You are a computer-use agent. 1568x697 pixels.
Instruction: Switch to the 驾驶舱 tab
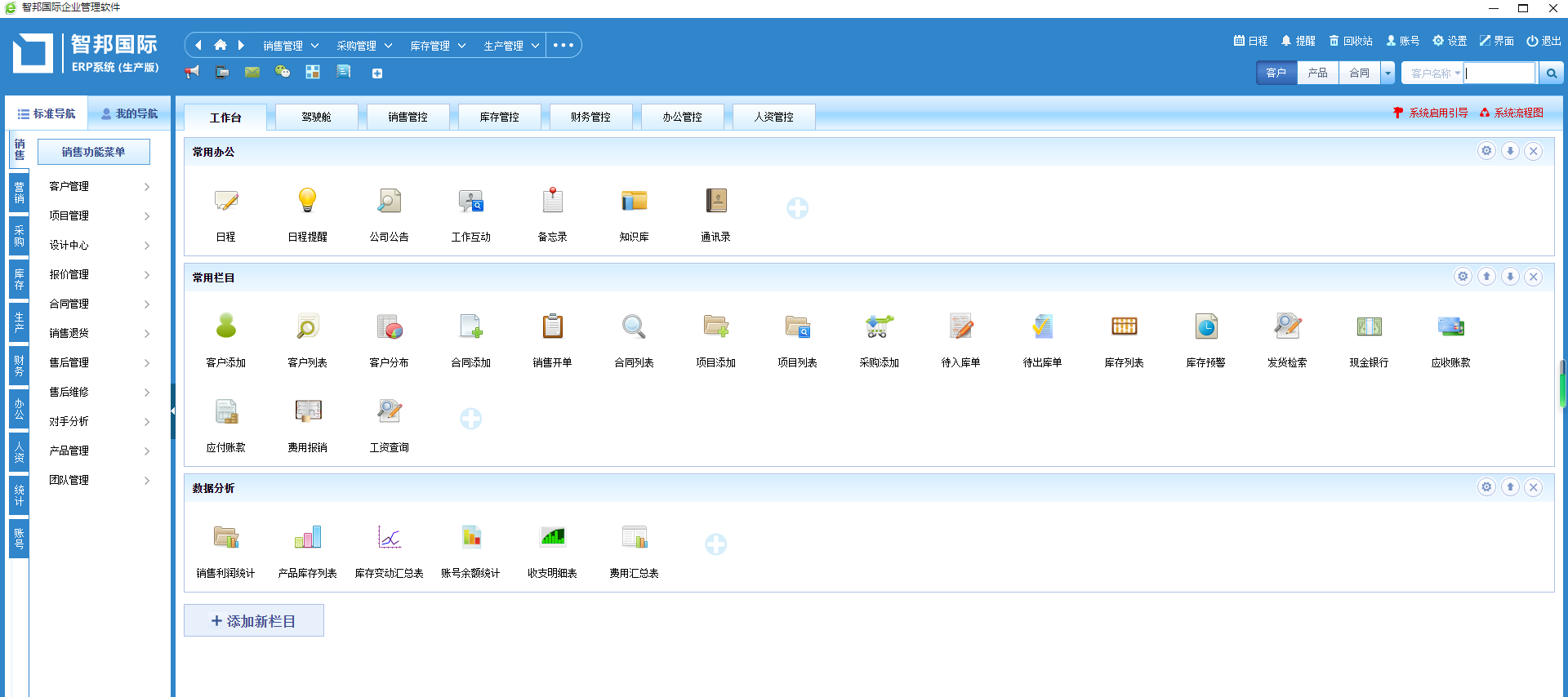click(x=316, y=118)
